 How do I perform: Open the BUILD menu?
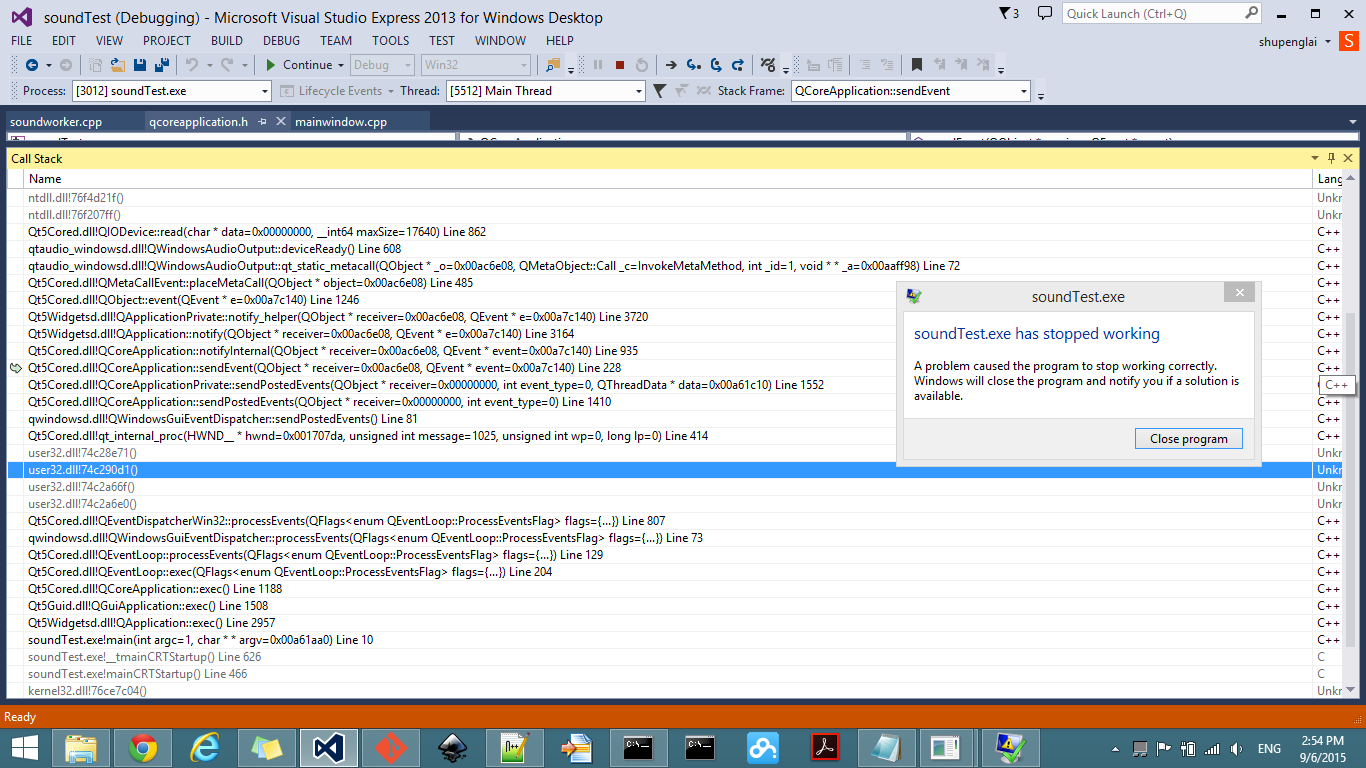coord(227,41)
